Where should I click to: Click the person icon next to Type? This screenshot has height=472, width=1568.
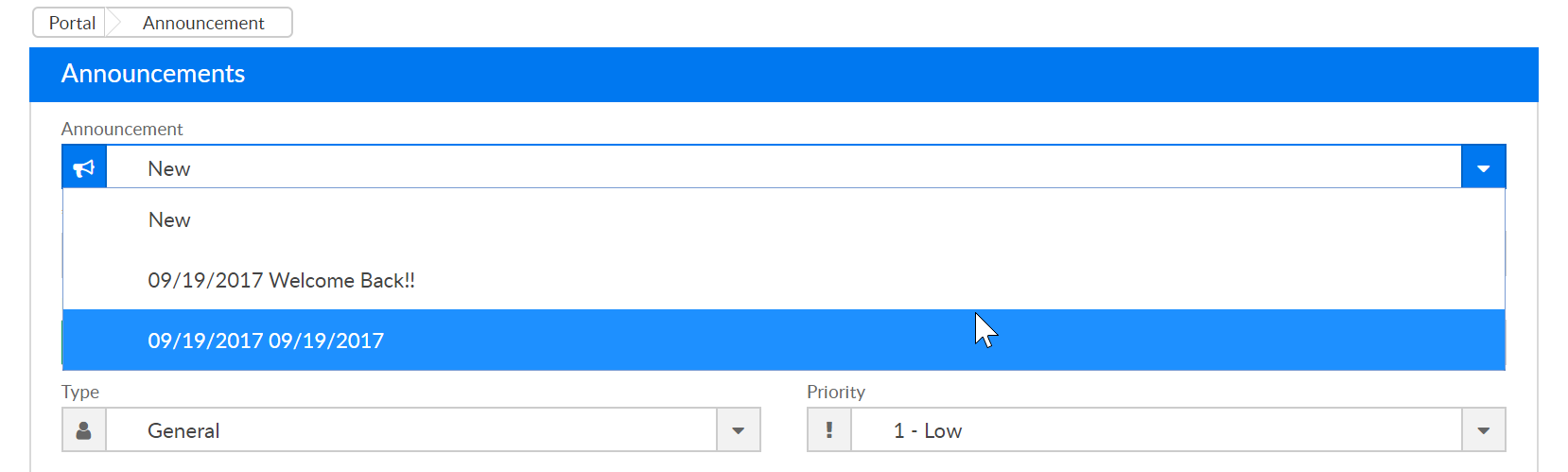pos(84,430)
